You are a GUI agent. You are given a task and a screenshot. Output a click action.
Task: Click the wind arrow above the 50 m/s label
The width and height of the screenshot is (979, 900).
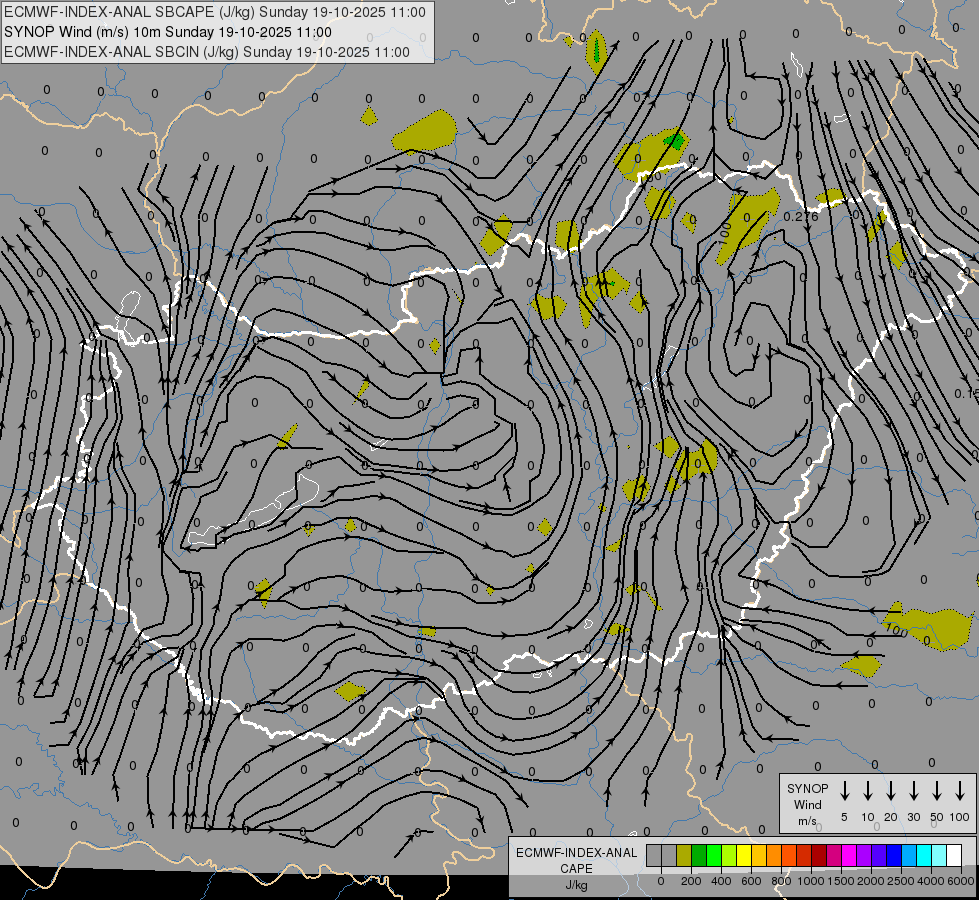coord(937,791)
